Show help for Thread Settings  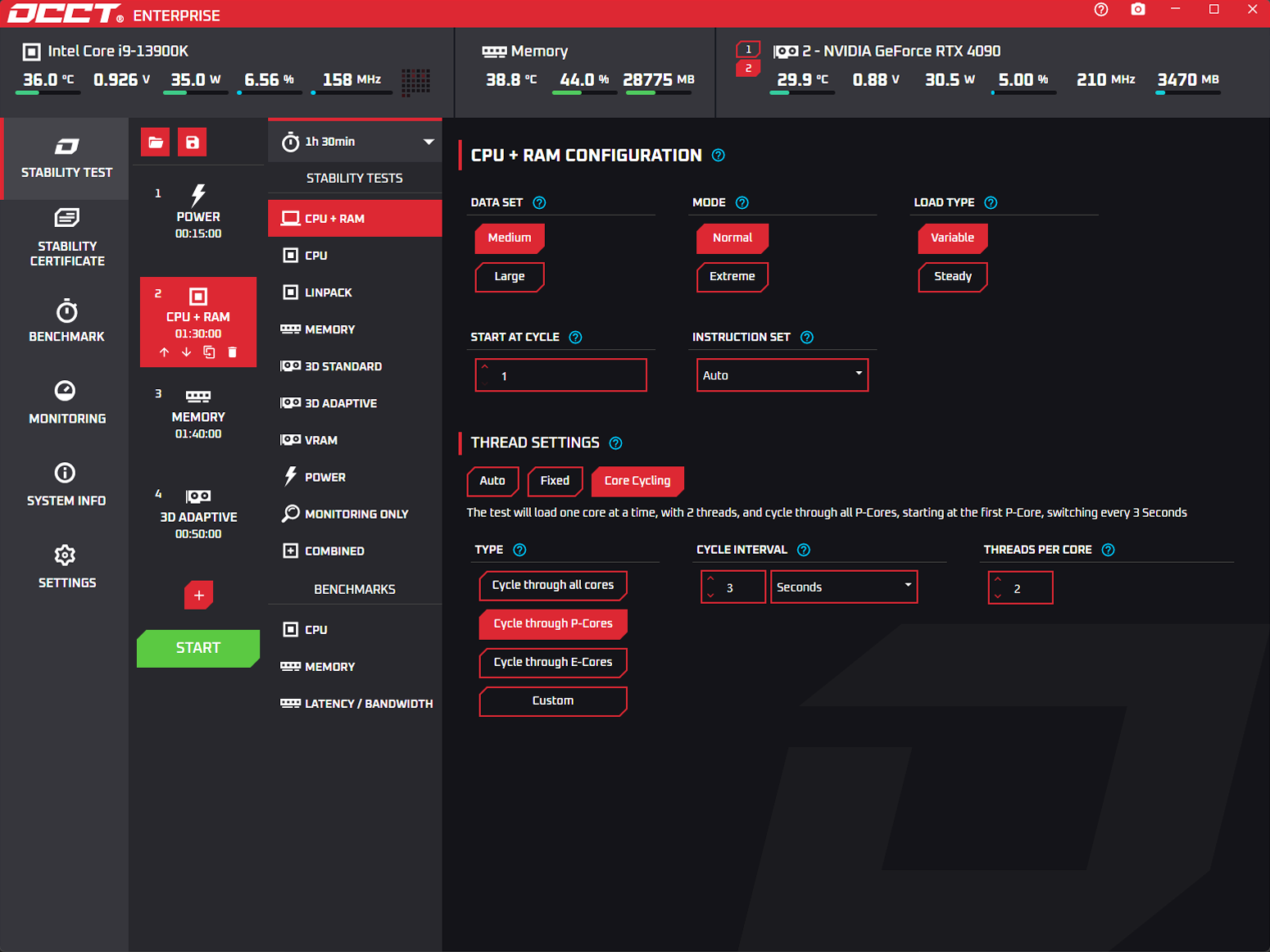tap(616, 443)
